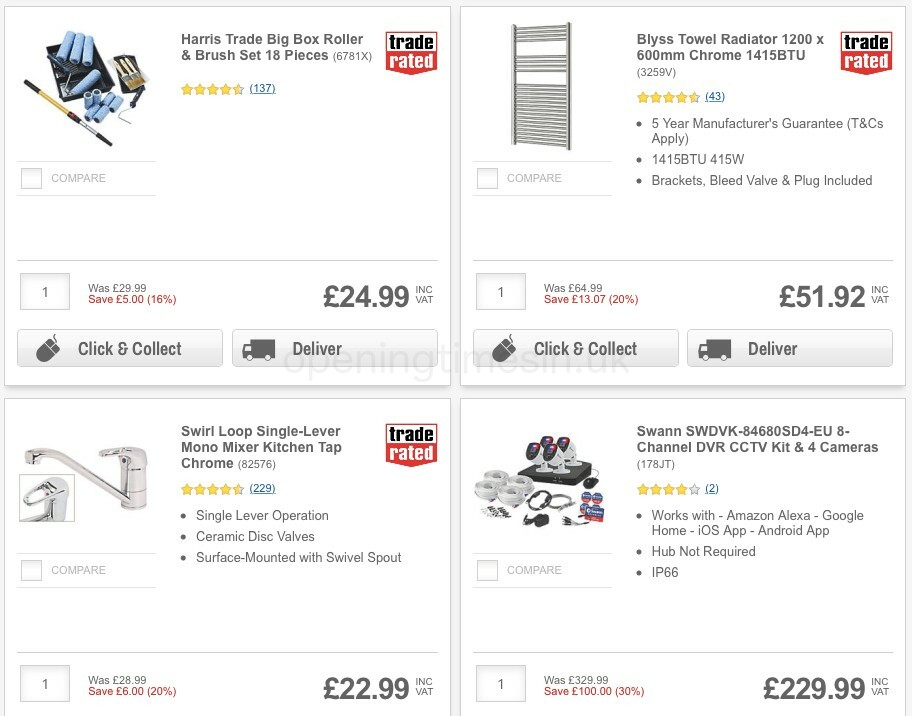Enable COMPARE on the Swann CCTV kit
The height and width of the screenshot is (716, 912).
pos(487,570)
